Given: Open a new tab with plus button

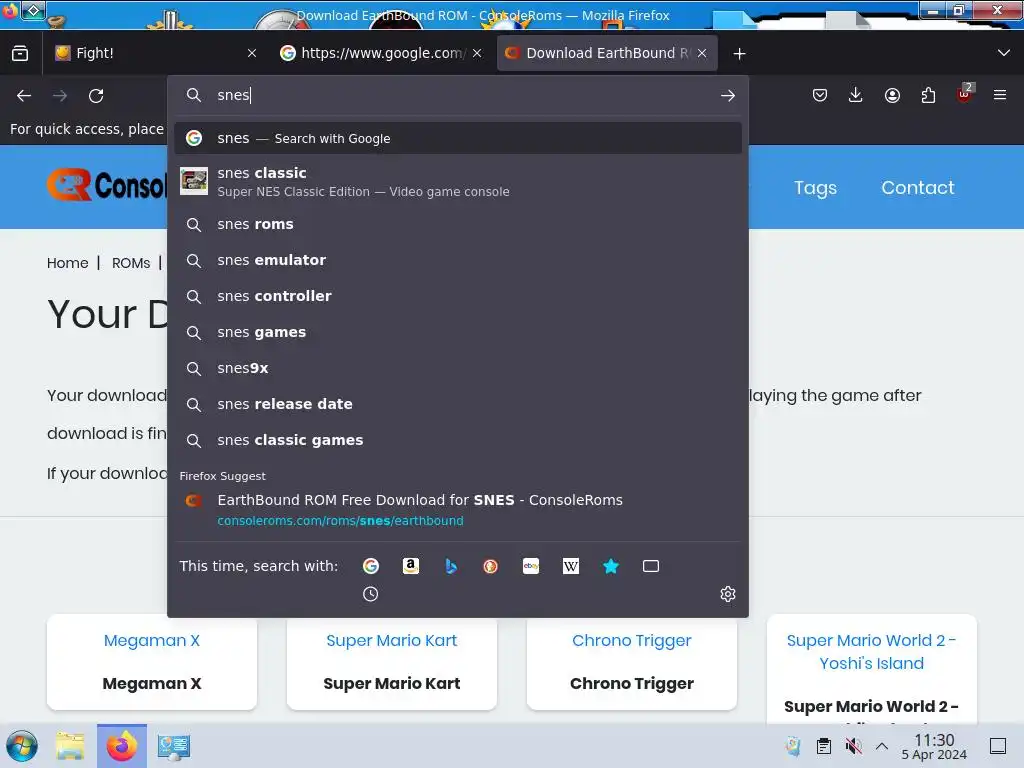Looking at the screenshot, I should point(739,54).
